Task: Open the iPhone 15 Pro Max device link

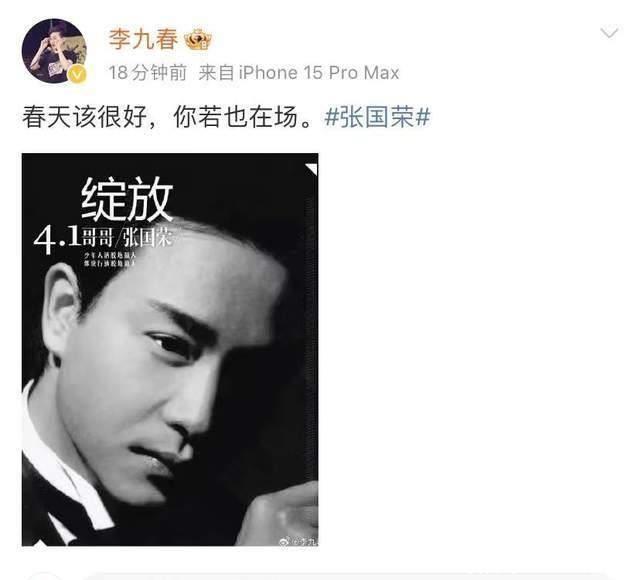Action: (319, 73)
